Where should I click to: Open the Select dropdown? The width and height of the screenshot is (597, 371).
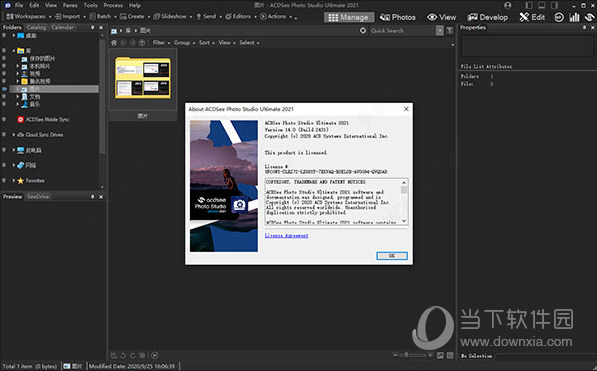click(x=249, y=43)
